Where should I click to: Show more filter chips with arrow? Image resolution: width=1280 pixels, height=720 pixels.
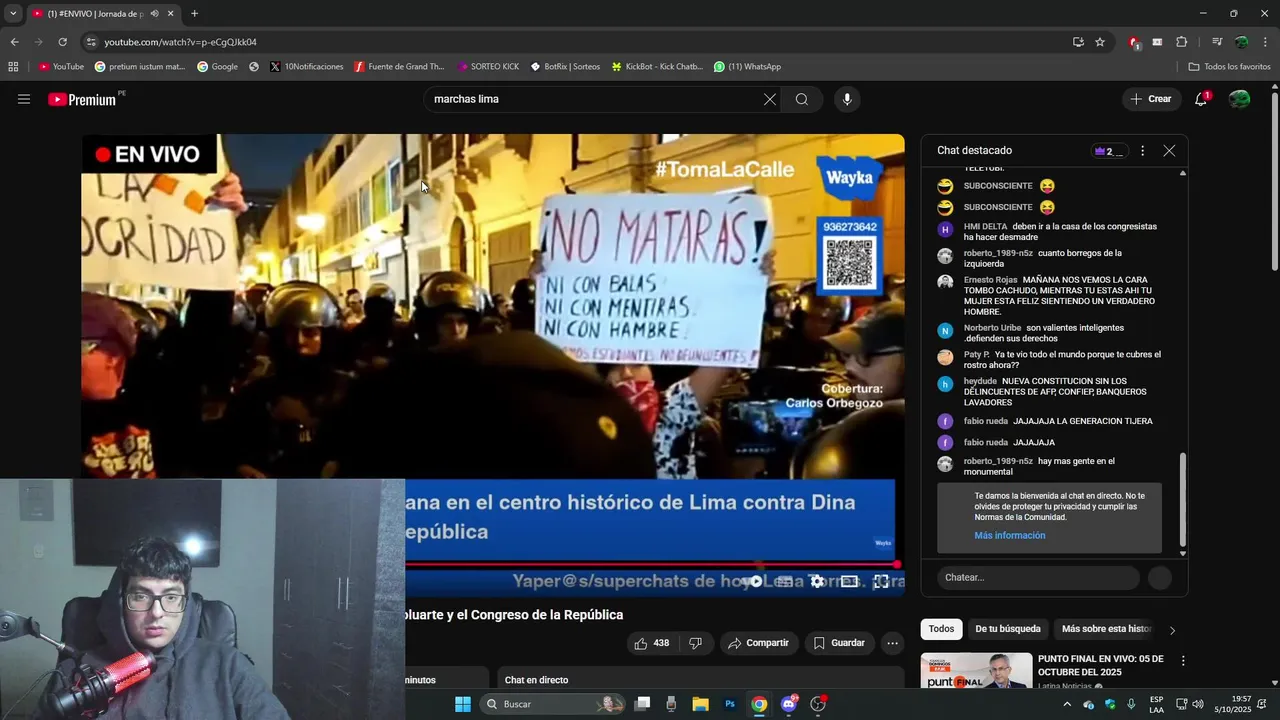(1172, 630)
